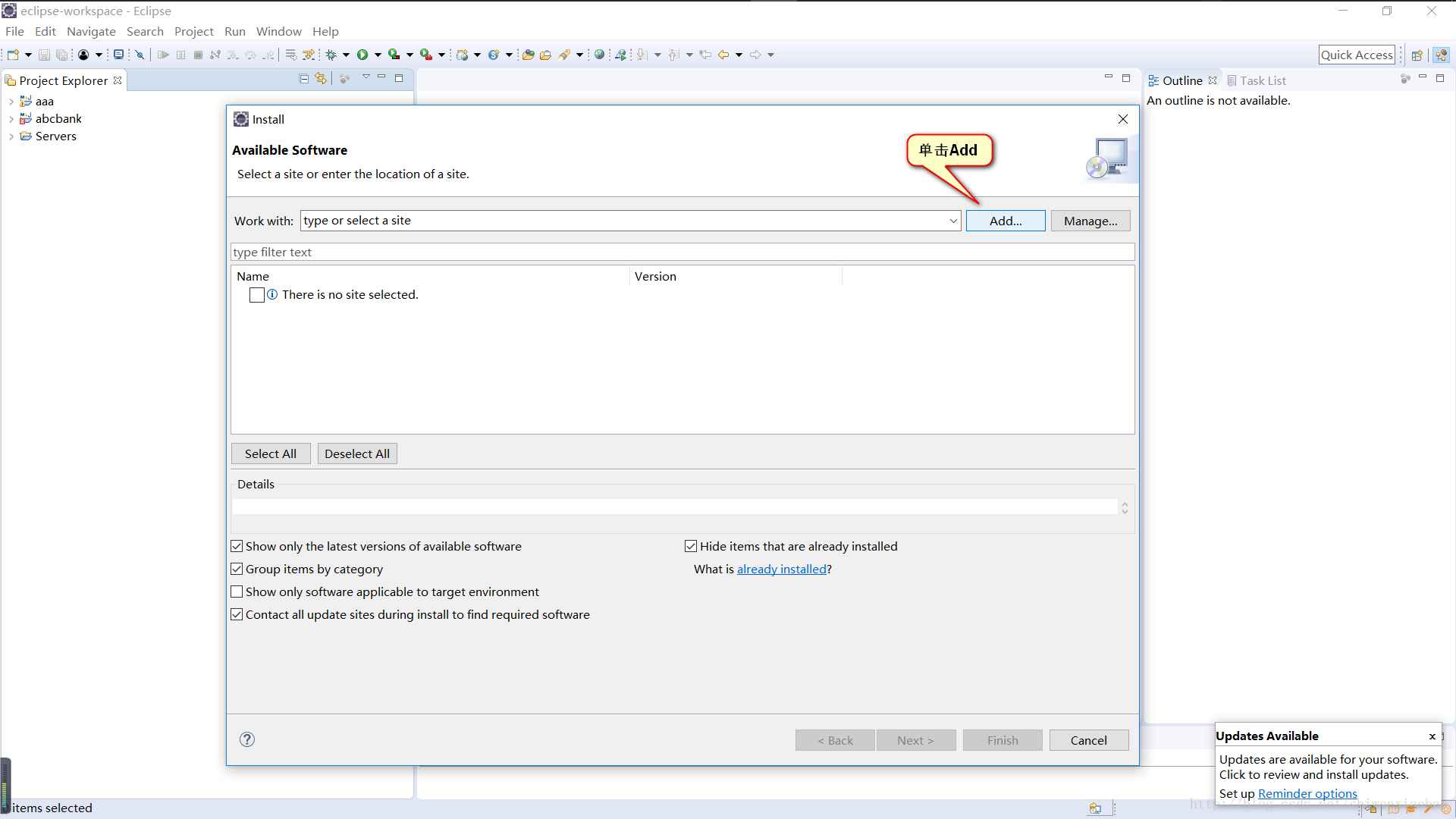The width and height of the screenshot is (1456, 819).
Task: Click the Save toolbar icon
Action: tap(44, 55)
